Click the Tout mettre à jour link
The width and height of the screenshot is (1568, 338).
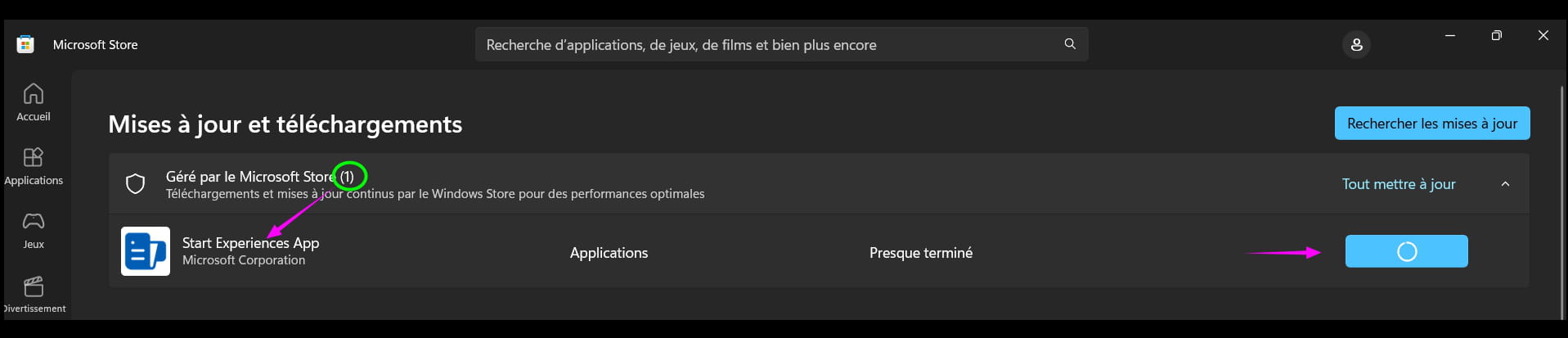1398,184
